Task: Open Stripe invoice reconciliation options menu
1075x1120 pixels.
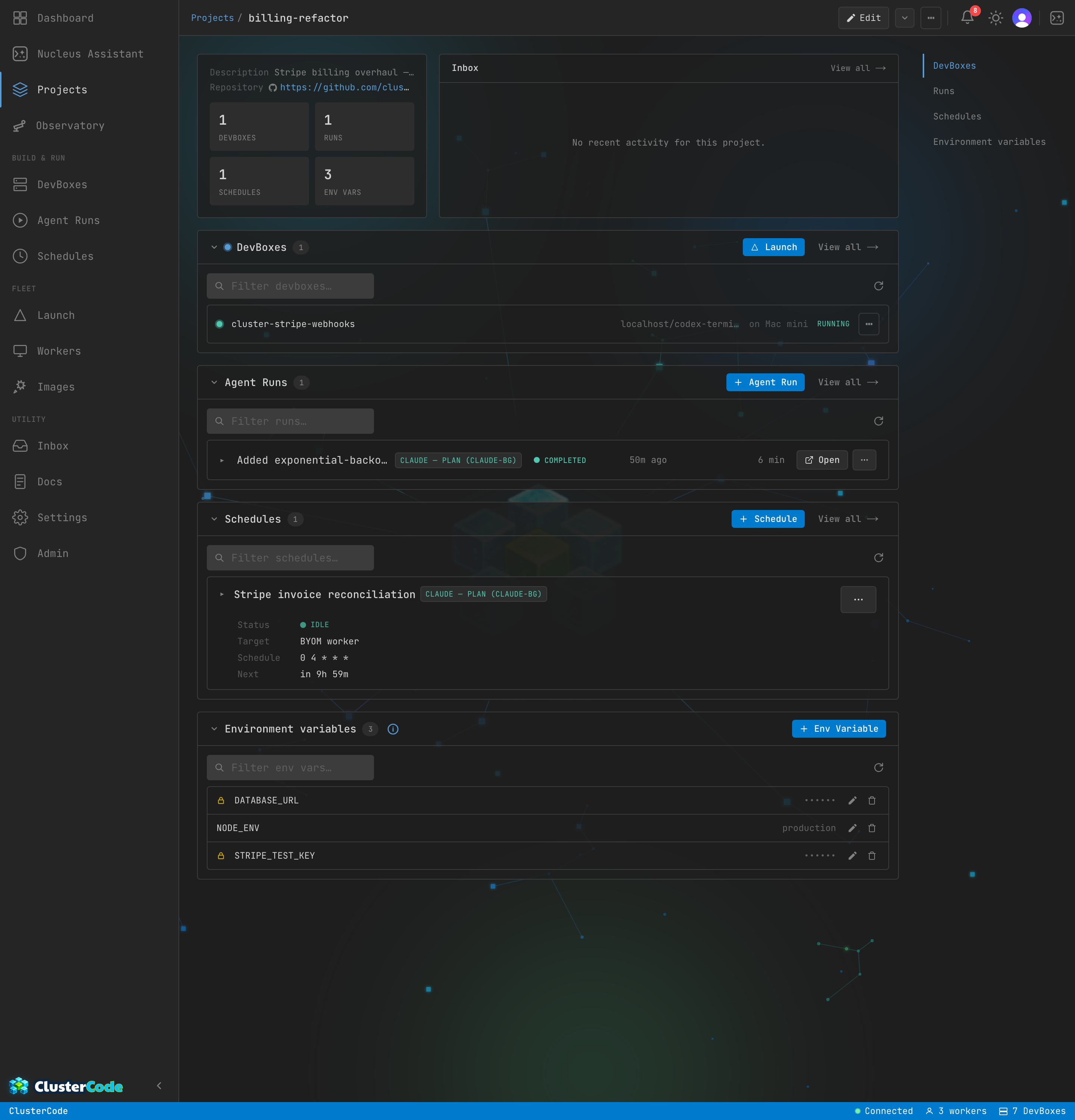Action: tap(858, 600)
